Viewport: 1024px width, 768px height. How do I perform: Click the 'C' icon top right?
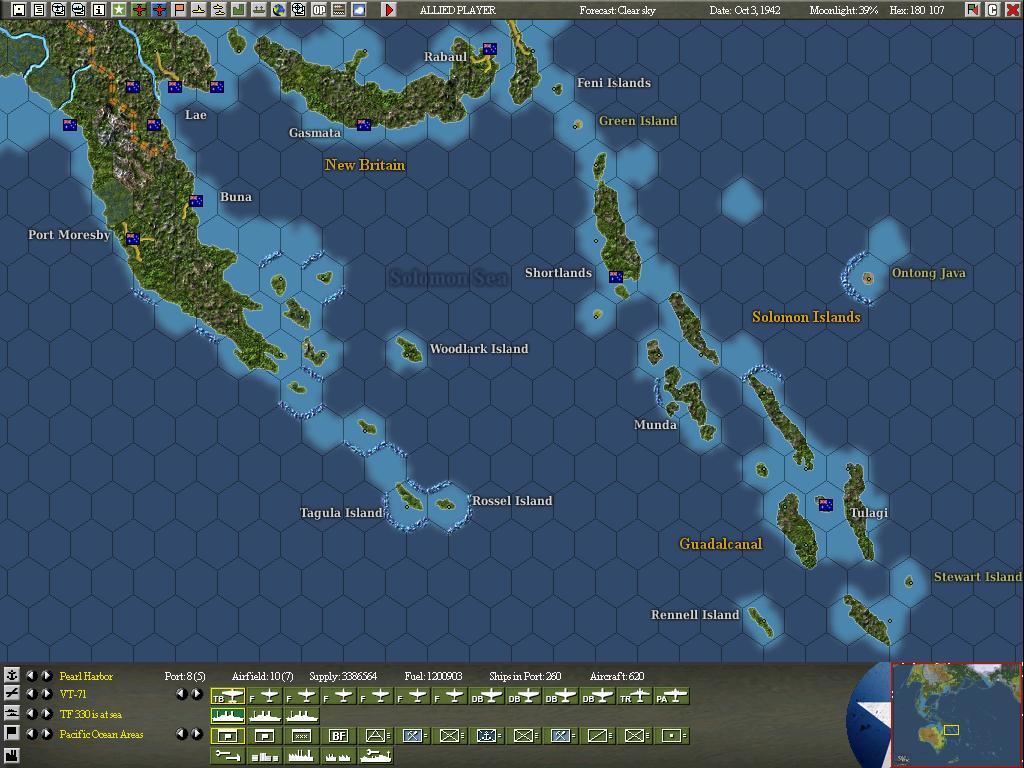point(993,10)
